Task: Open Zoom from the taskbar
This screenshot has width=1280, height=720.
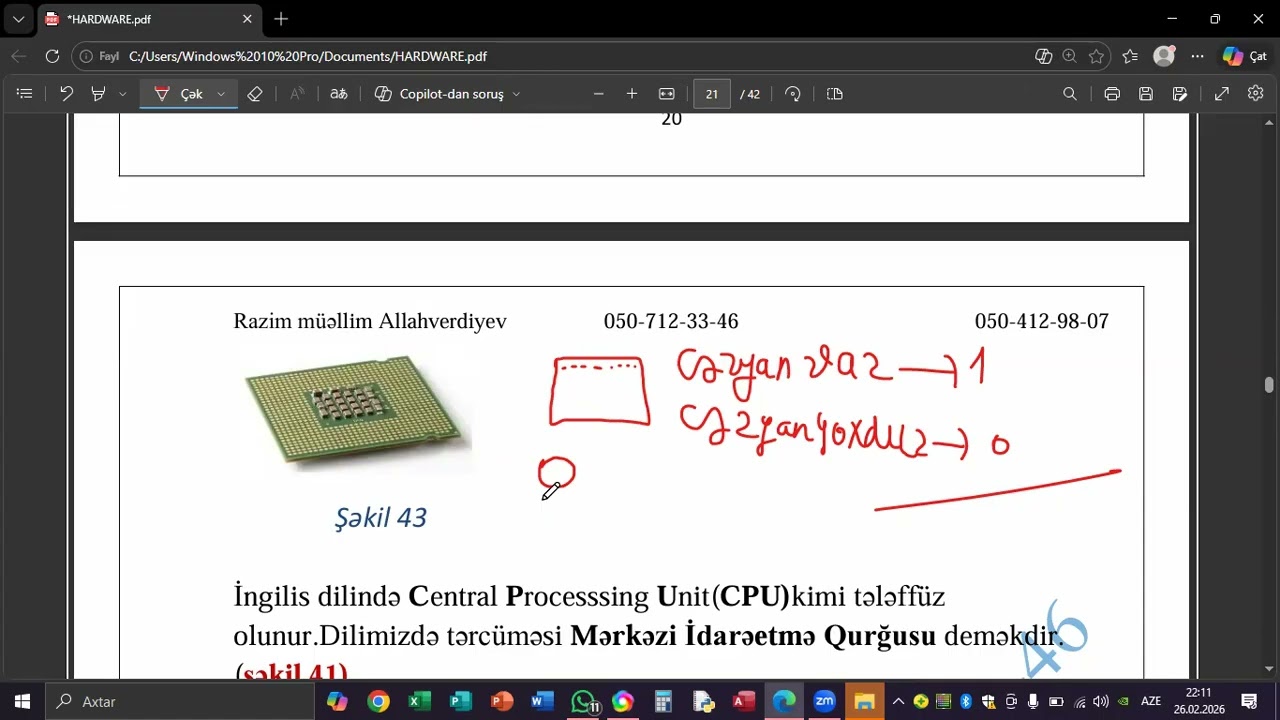Action: click(x=824, y=702)
